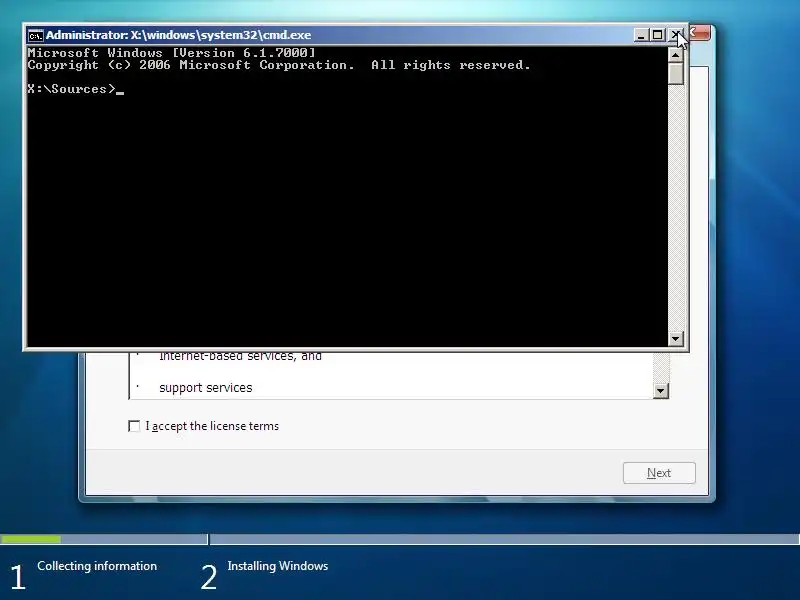Click the Next button in the installer
This screenshot has height=600, width=800.
point(659,473)
